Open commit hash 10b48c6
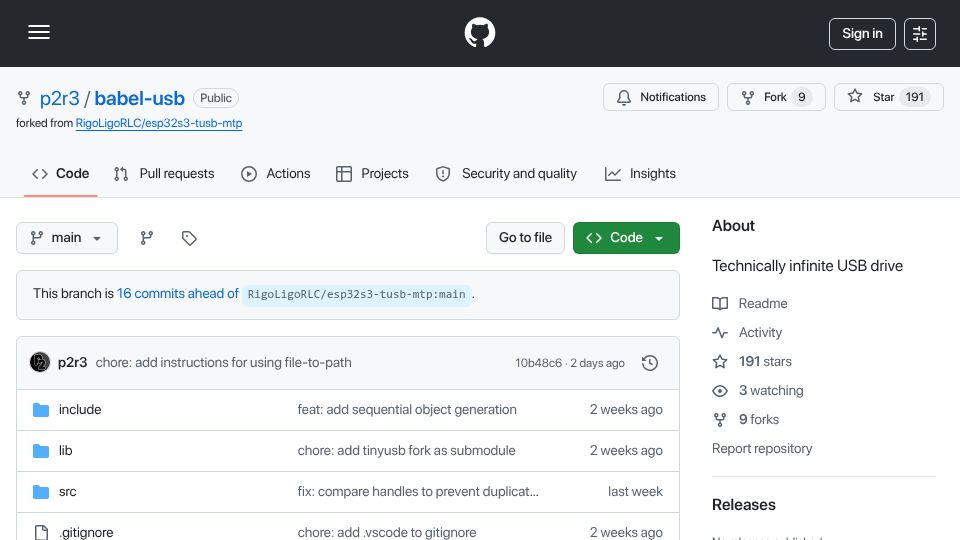Viewport: 960px width, 540px height. [x=538, y=362]
